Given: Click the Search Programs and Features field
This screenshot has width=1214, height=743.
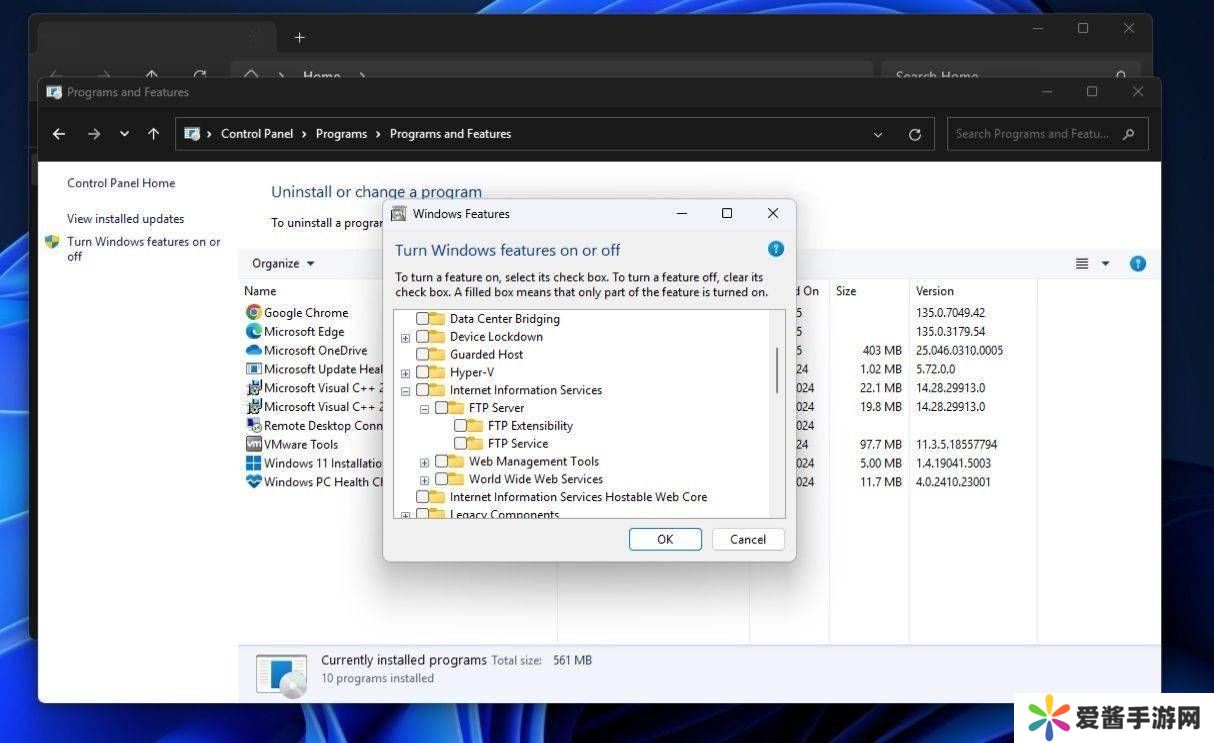Looking at the screenshot, I should tap(1032, 134).
